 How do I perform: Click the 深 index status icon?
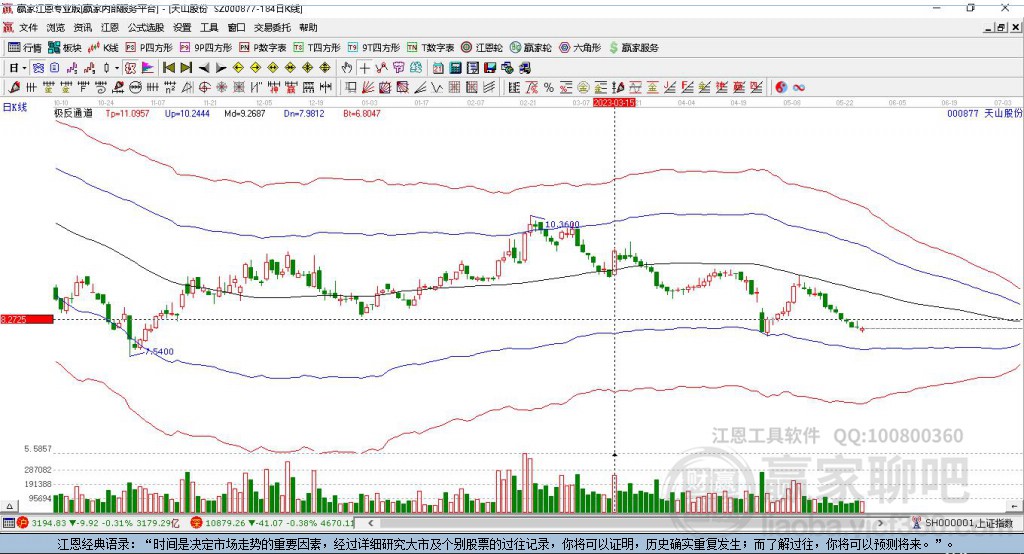(x=197, y=523)
